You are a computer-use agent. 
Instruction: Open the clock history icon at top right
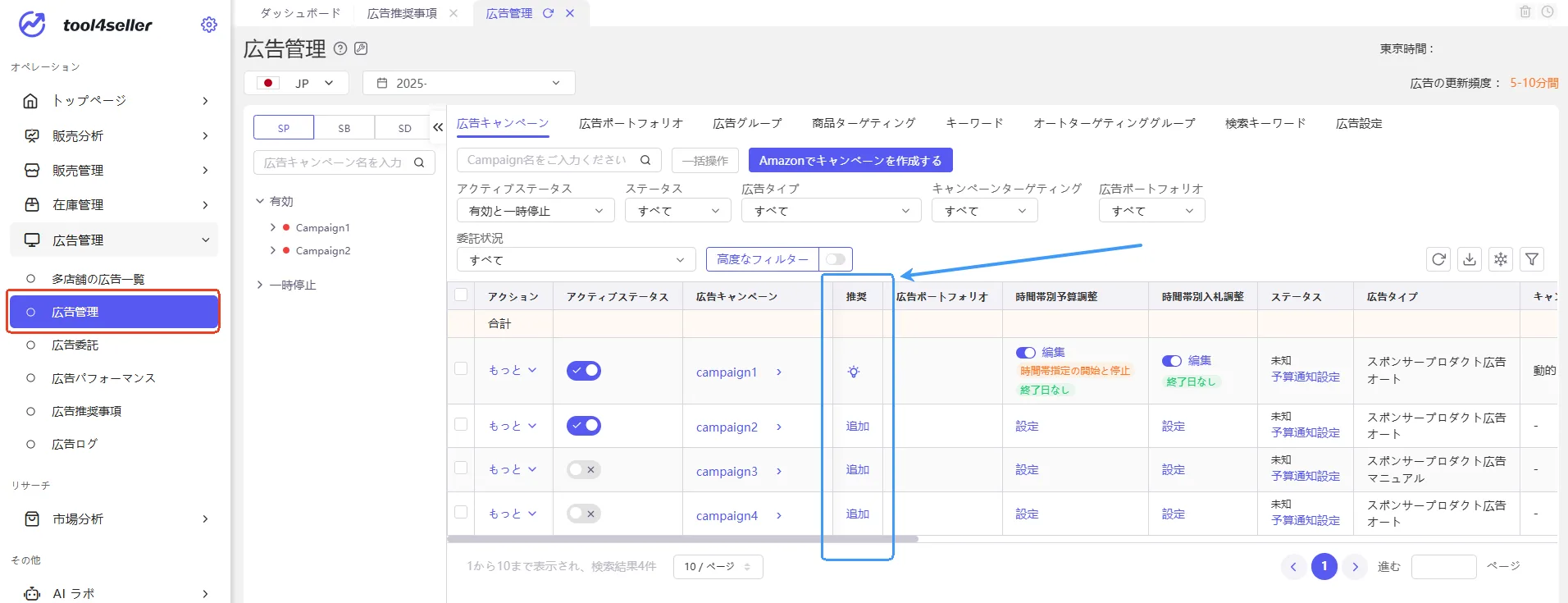click(1547, 11)
